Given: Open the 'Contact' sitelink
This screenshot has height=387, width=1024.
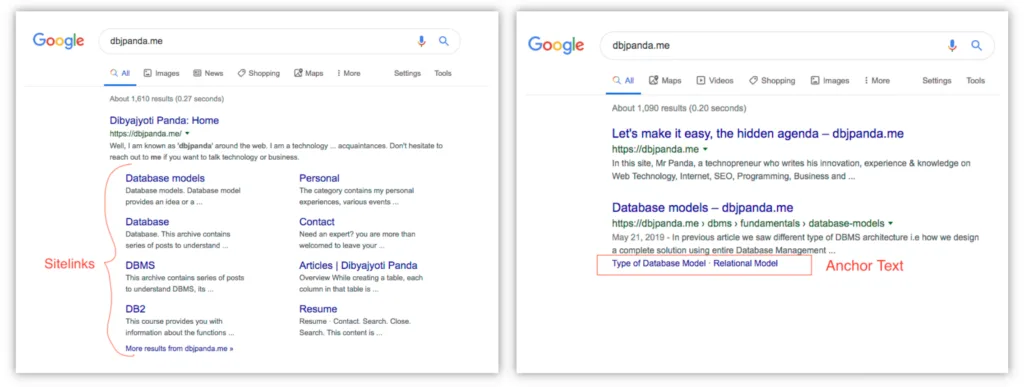Looking at the screenshot, I should (317, 221).
